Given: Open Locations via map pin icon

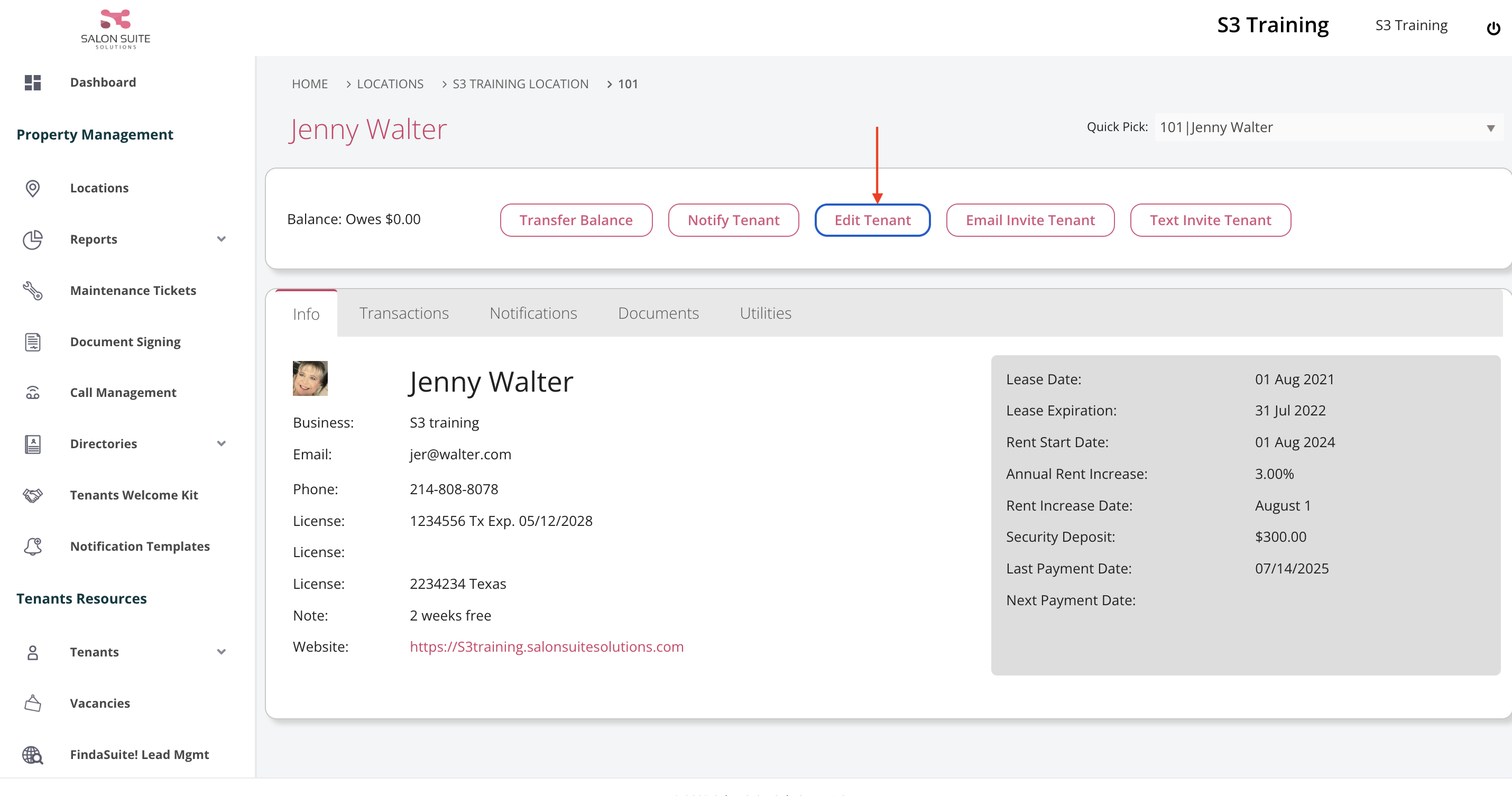Looking at the screenshot, I should pos(33,189).
